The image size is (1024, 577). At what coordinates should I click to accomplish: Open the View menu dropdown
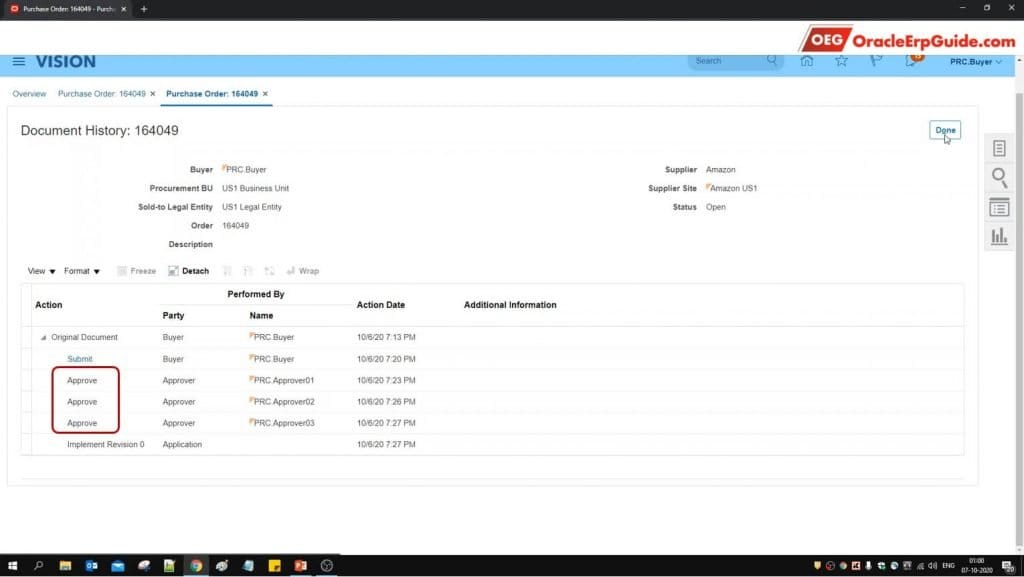(x=38, y=270)
